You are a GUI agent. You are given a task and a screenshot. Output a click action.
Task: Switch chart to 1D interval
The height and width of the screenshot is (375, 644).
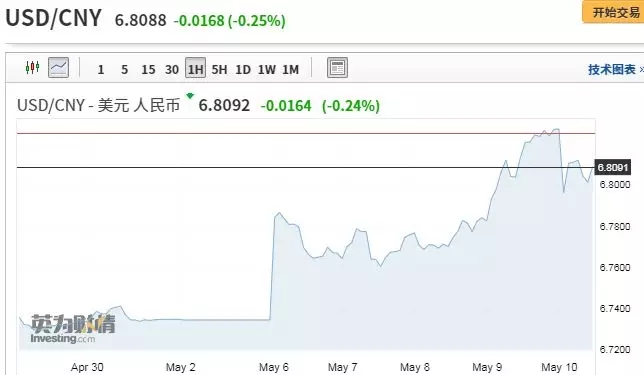click(x=243, y=69)
